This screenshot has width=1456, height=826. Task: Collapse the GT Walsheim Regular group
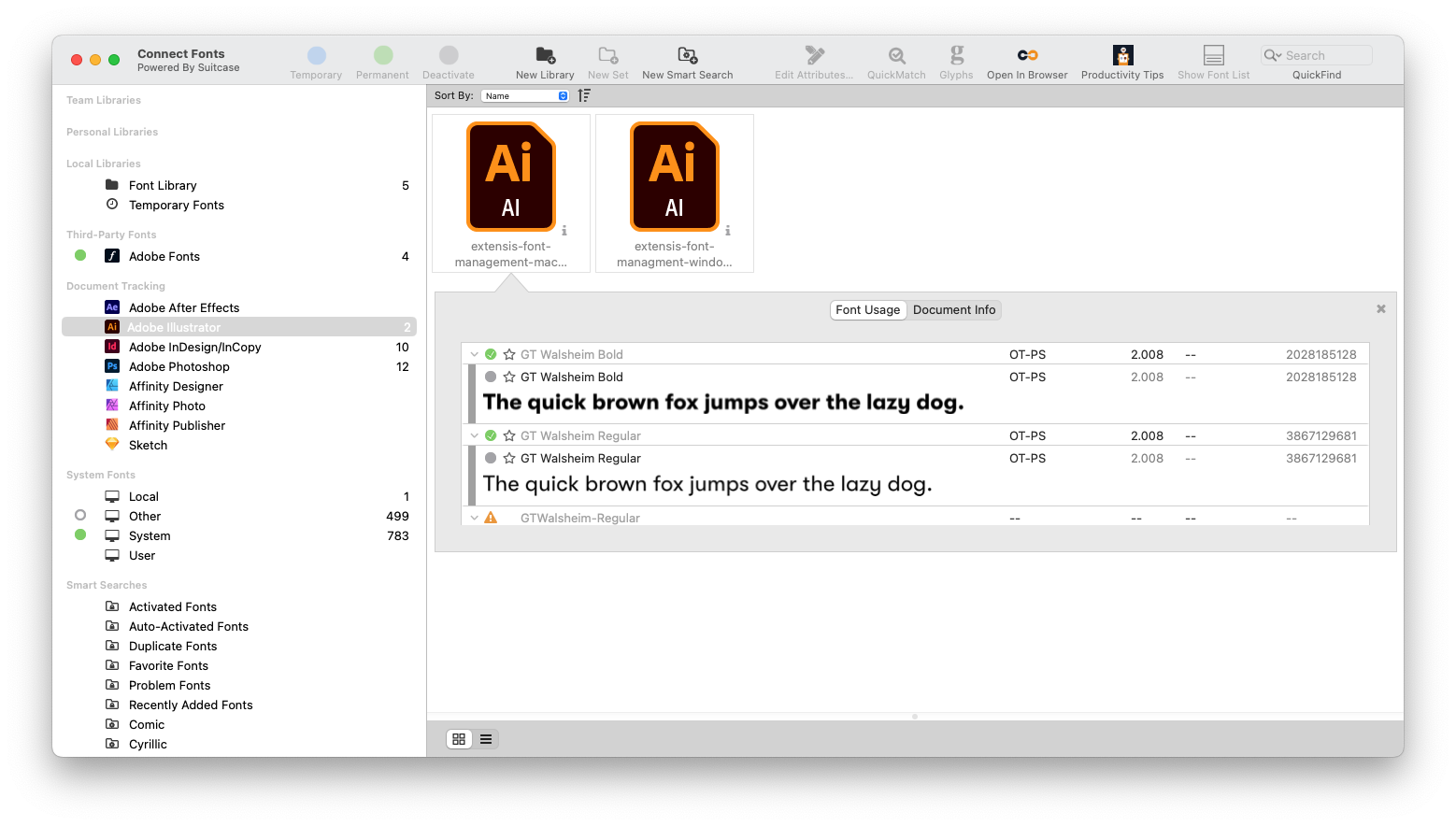tap(475, 435)
